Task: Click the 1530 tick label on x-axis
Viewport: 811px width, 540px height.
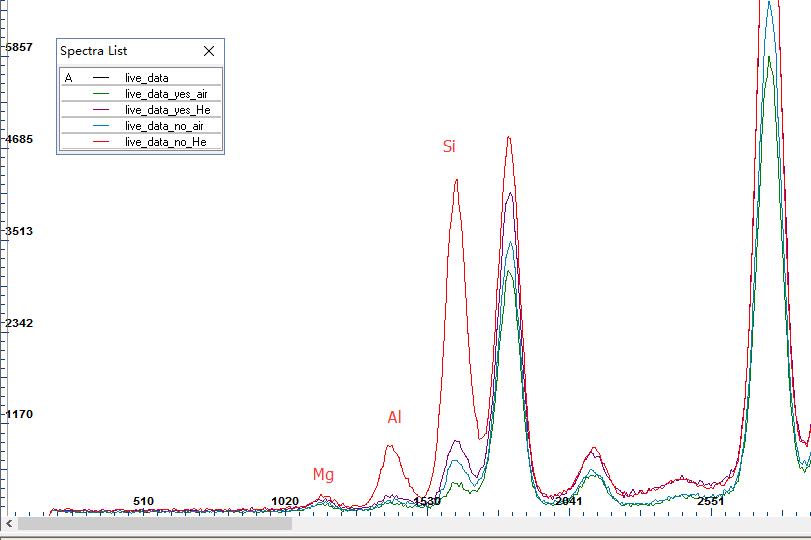Action: [427, 501]
